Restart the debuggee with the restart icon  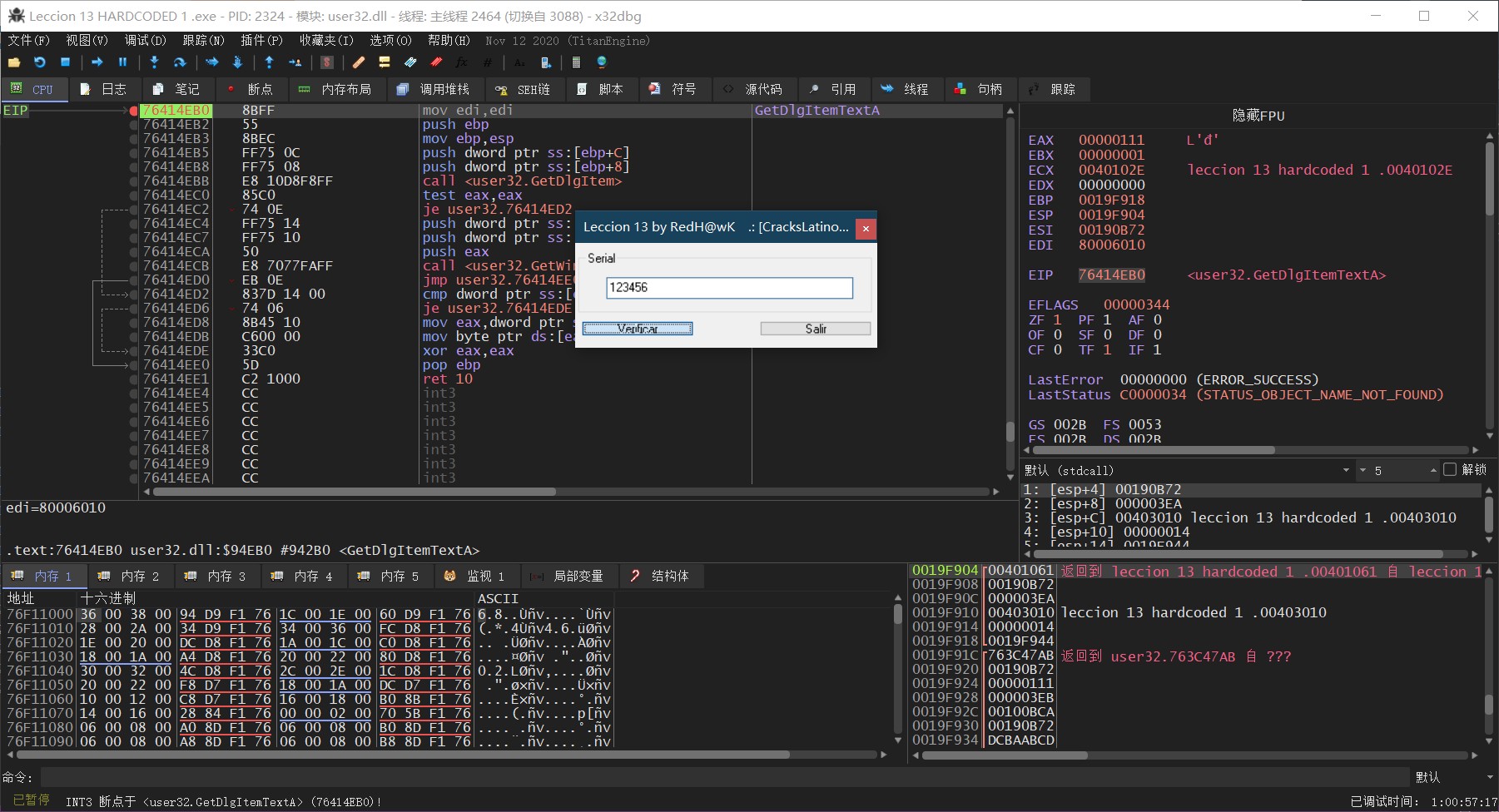(x=39, y=62)
